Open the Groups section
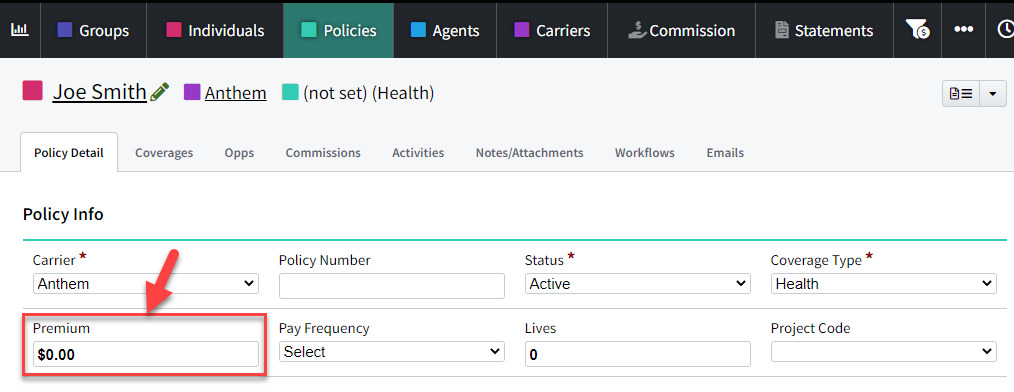Image resolution: width=1014 pixels, height=392 pixels. 94,30
